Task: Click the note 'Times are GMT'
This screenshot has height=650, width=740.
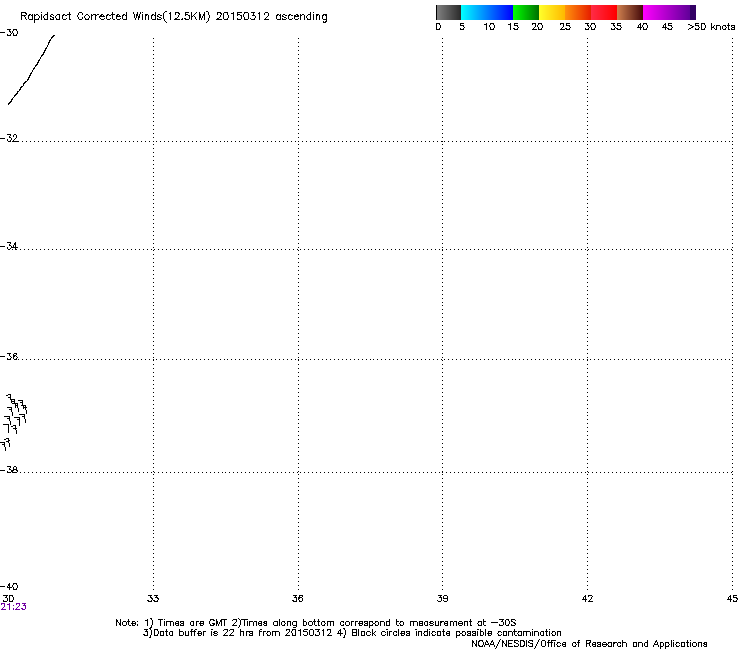Action: [x=192, y=623]
